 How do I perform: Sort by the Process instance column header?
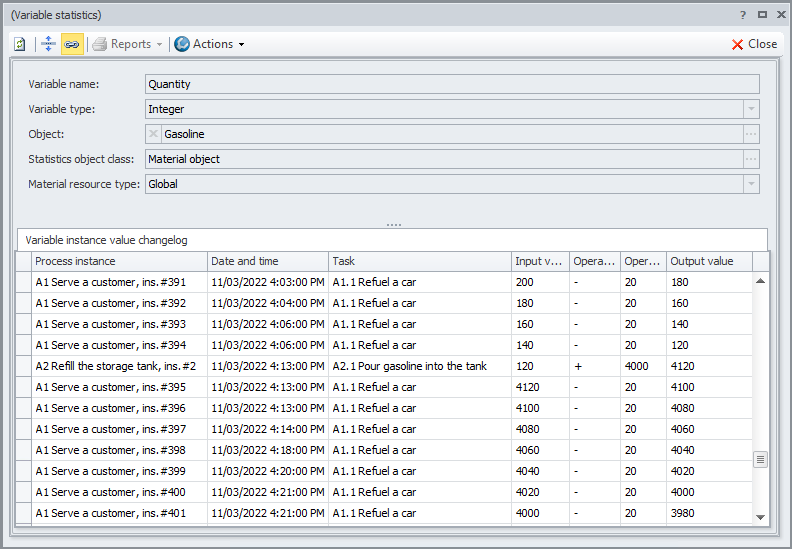pyautogui.click(x=119, y=261)
